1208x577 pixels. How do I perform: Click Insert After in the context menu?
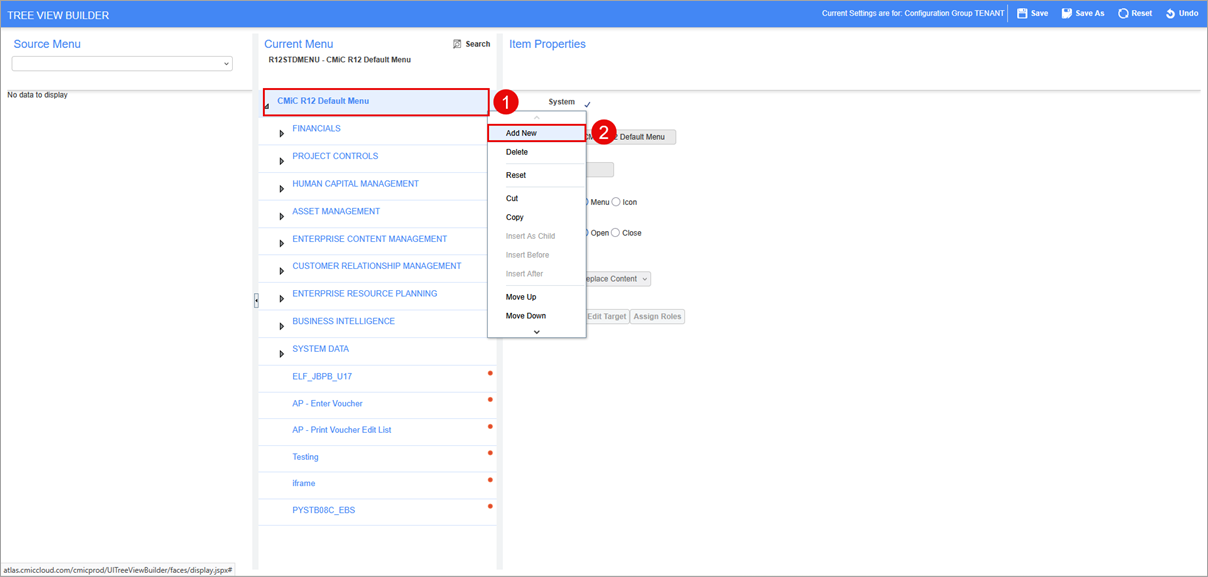click(x=536, y=274)
